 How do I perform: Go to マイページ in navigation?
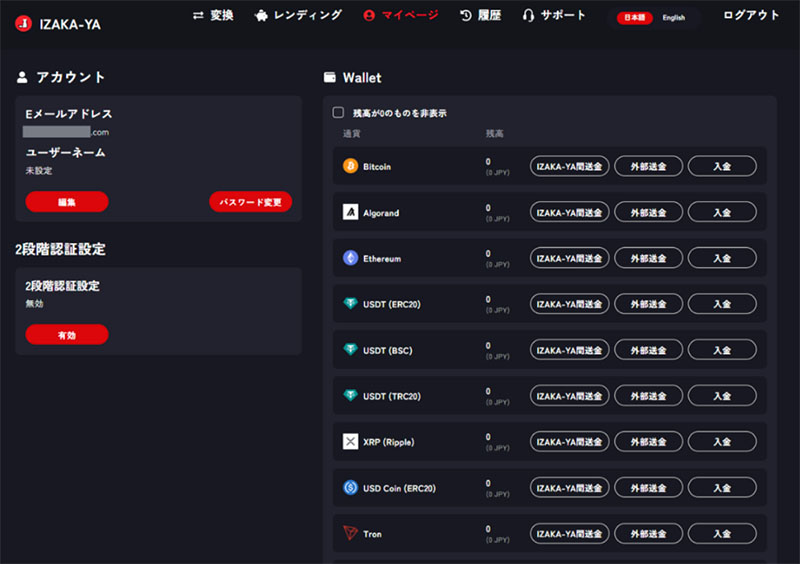coord(401,15)
